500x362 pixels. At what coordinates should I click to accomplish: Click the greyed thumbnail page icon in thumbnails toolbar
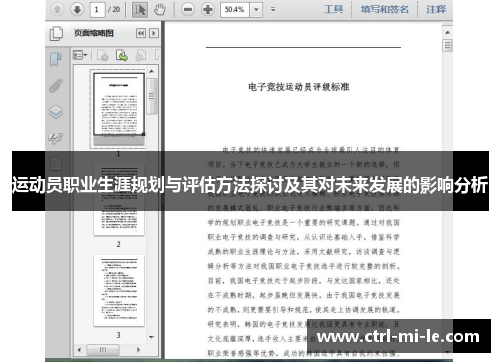103,55
